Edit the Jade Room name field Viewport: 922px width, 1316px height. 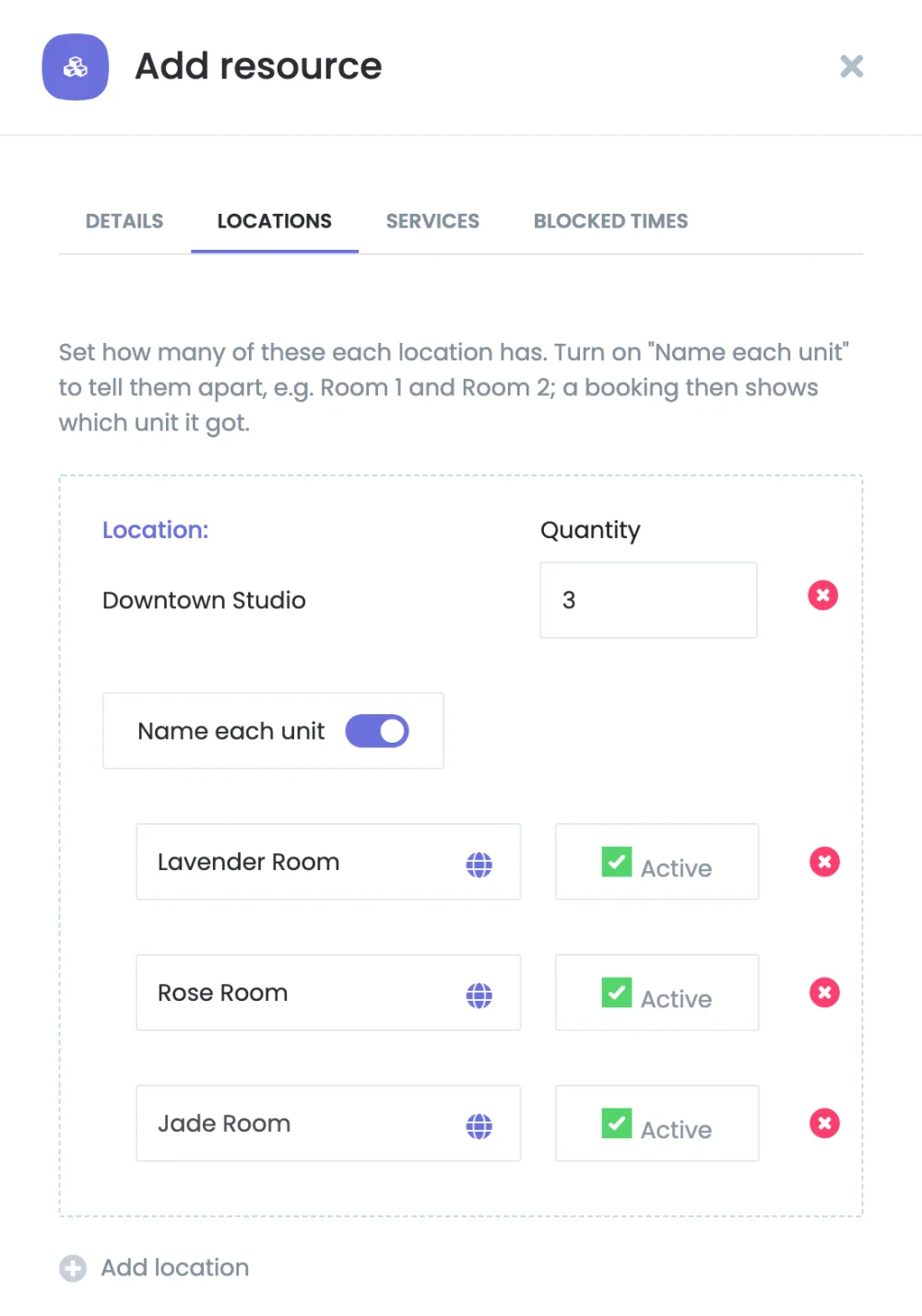click(x=328, y=1123)
